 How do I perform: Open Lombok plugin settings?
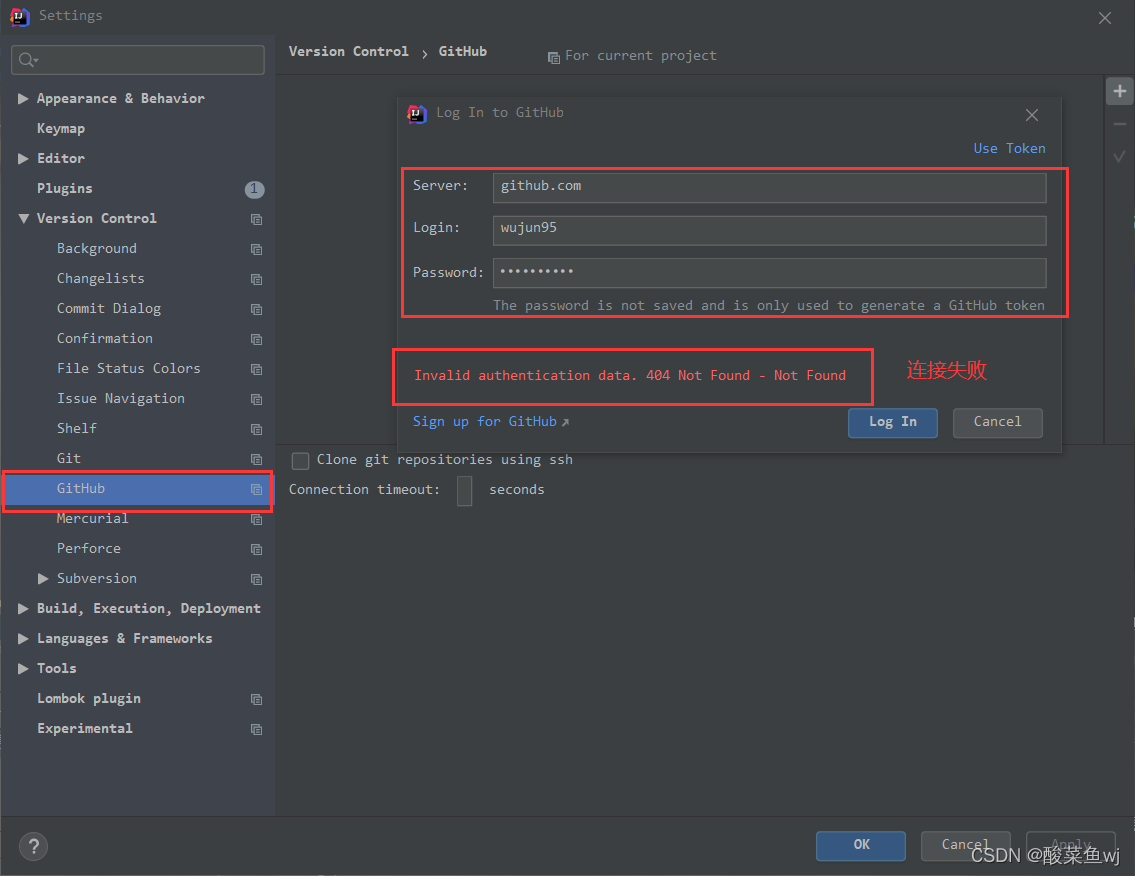89,699
